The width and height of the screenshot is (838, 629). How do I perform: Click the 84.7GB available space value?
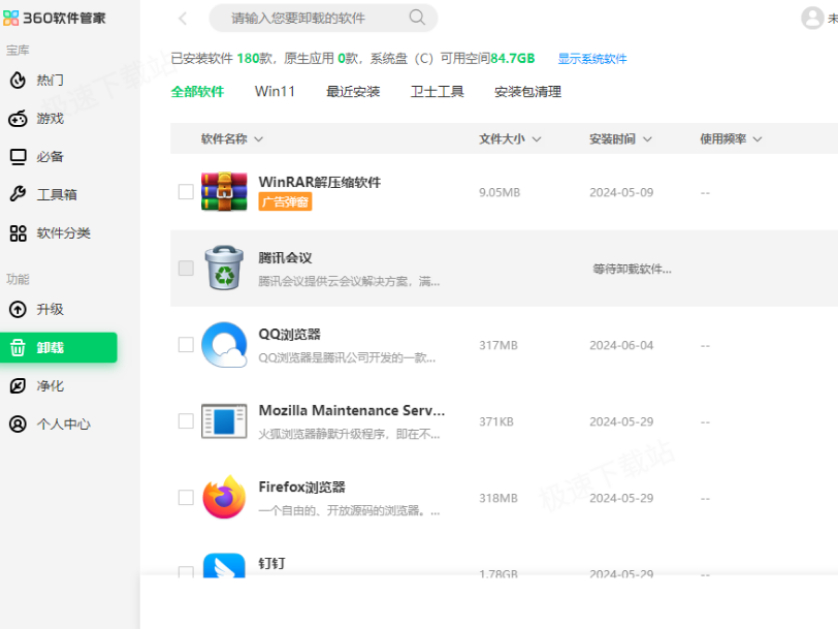click(x=513, y=58)
